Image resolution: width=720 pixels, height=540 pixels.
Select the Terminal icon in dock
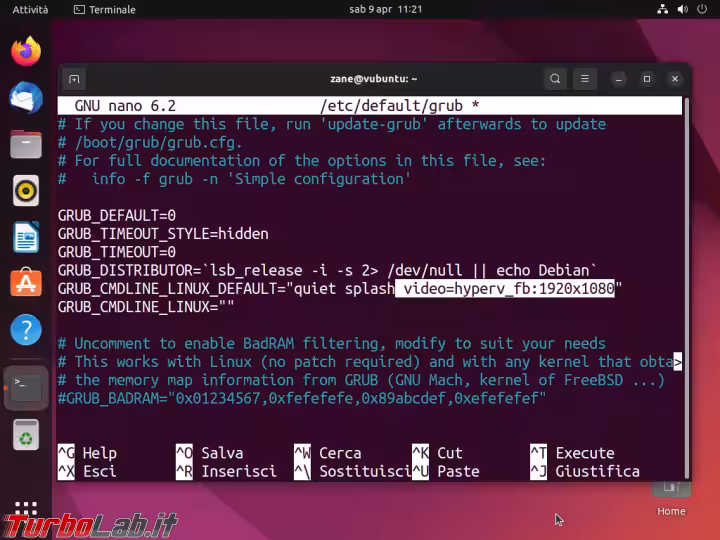point(26,388)
